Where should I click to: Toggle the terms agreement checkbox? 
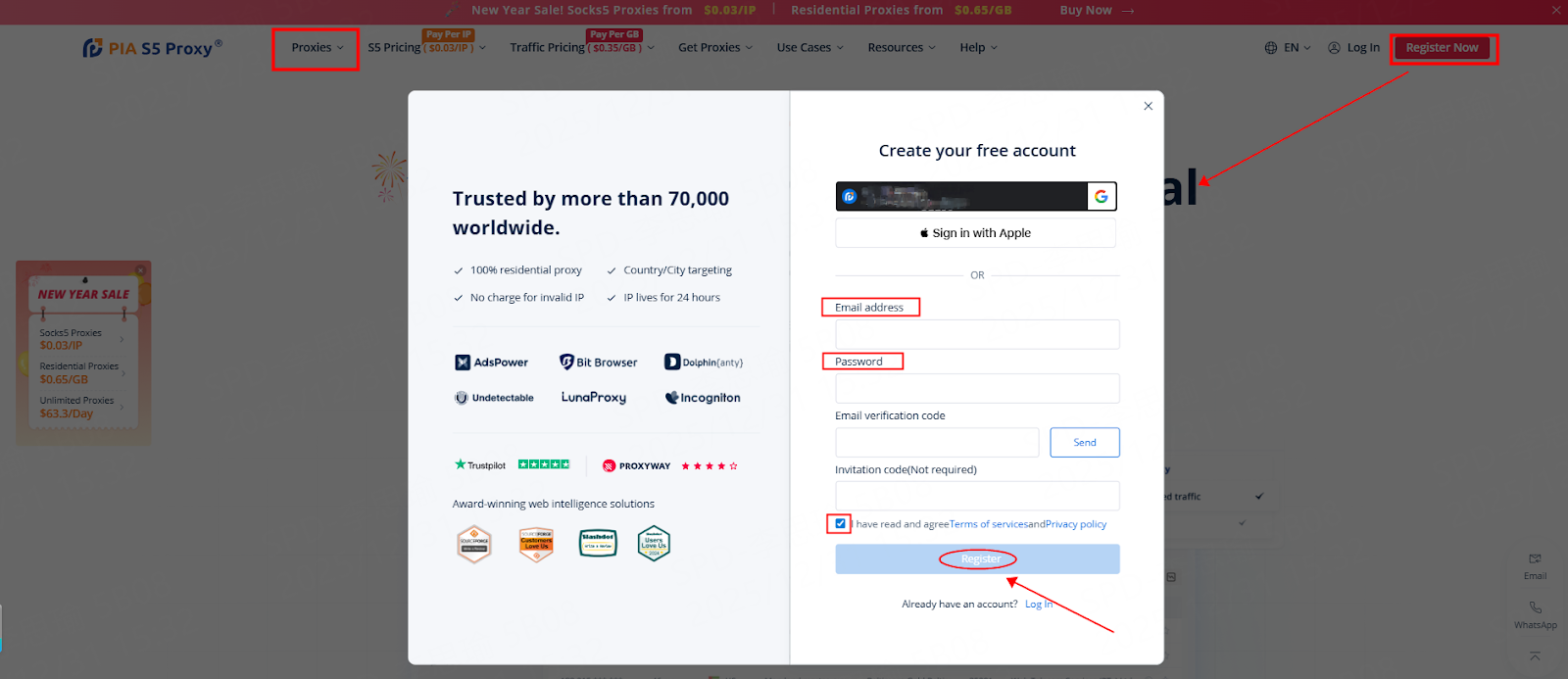point(840,524)
